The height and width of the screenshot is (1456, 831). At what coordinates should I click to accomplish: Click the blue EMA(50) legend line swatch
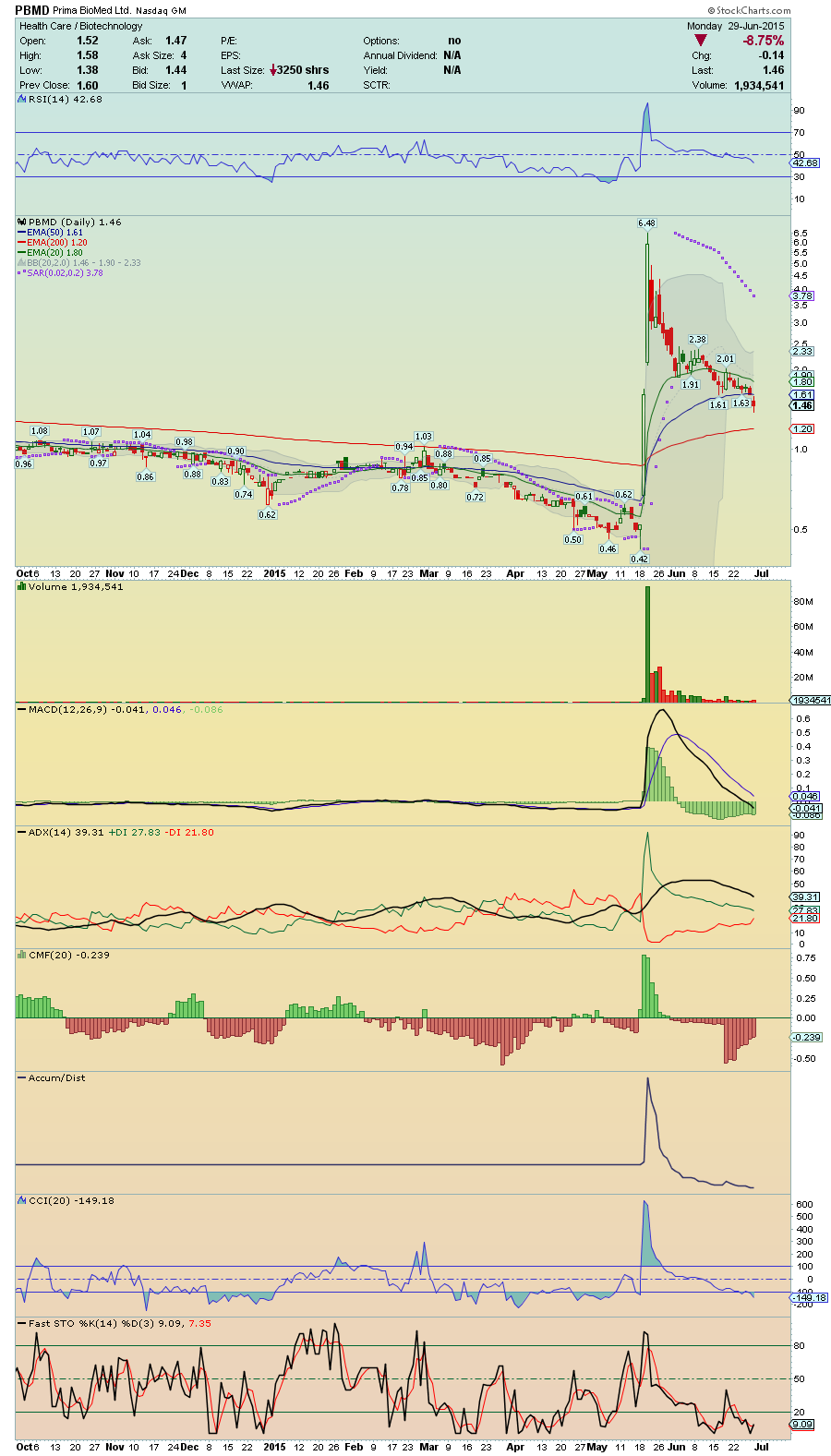21,233
